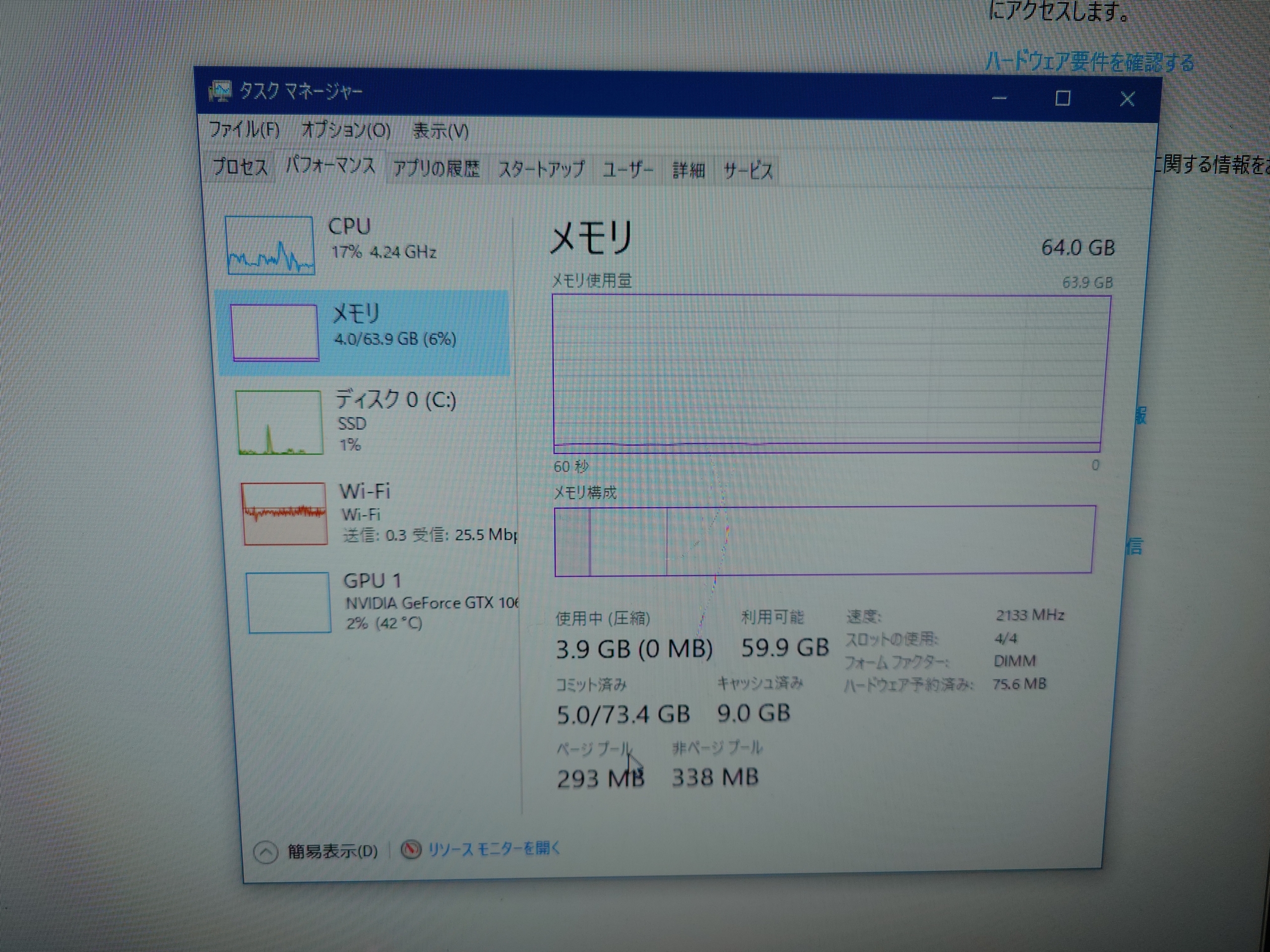Screen dimensions: 1270x952
Task: Open リソース モニターを開く link
Action: [494, 849]
